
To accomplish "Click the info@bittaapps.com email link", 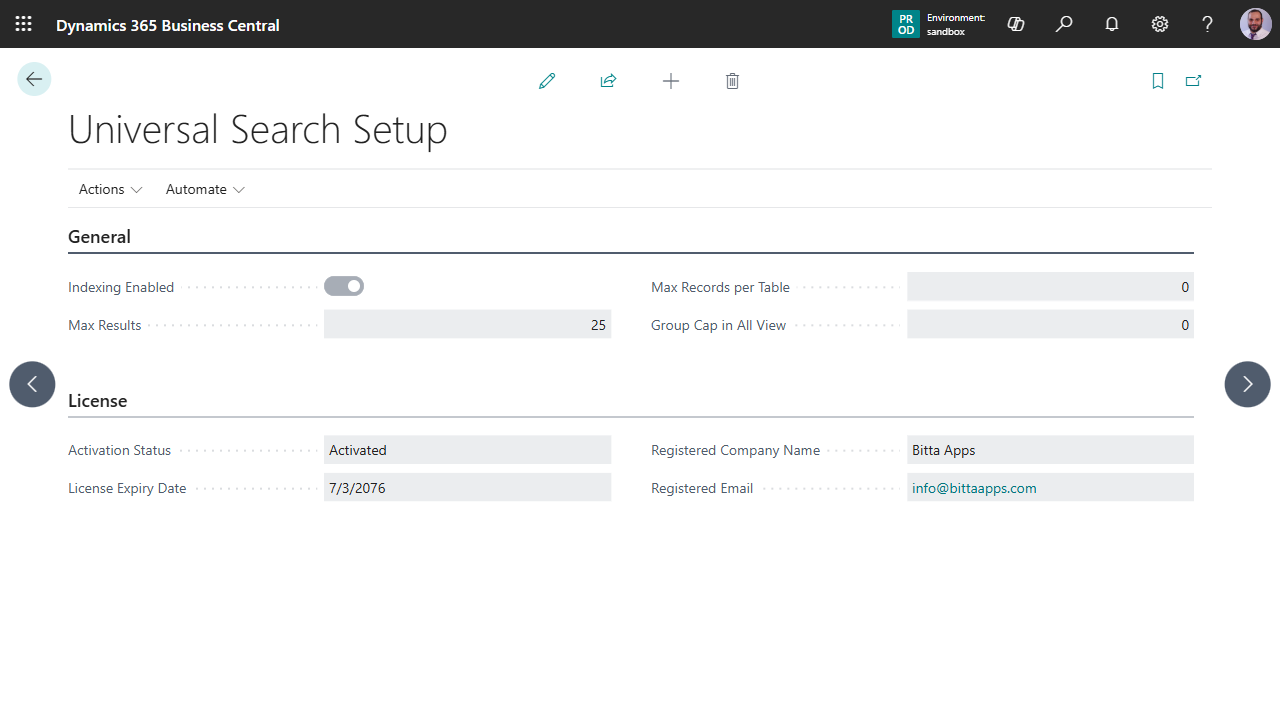I will (x=974, y=488).
